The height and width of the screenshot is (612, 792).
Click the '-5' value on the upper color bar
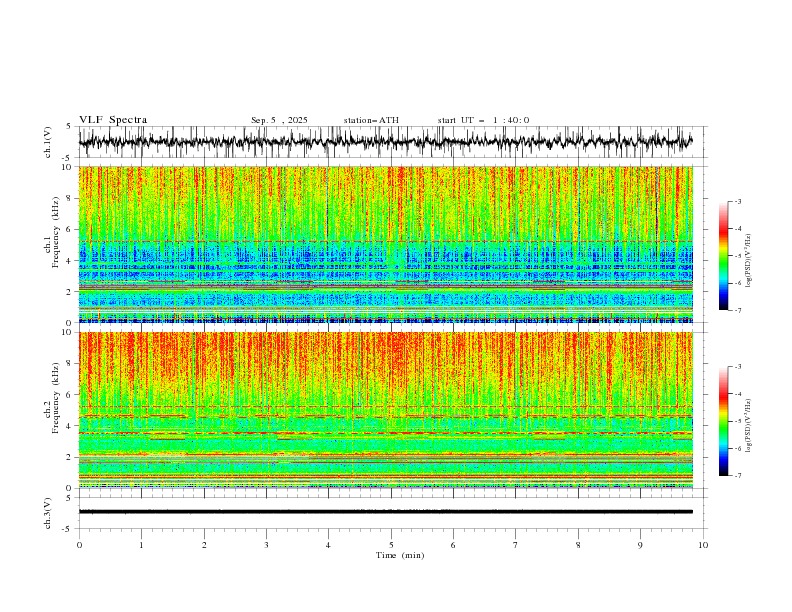[738, 256]
